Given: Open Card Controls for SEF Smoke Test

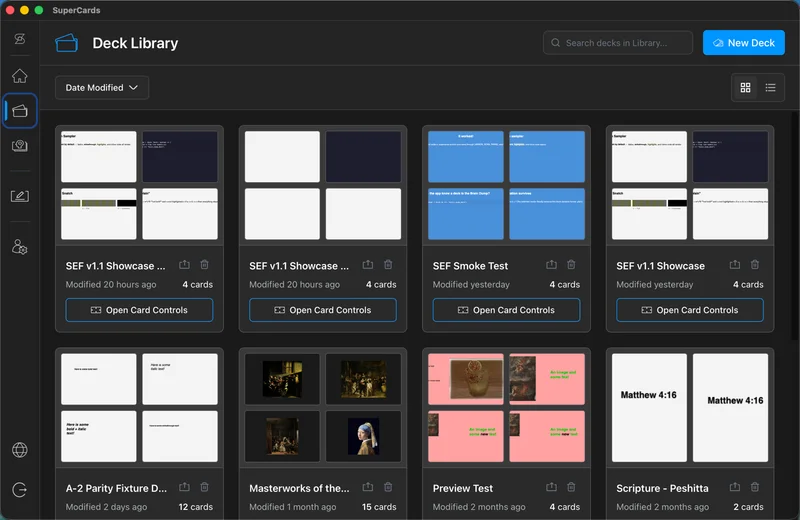Looking at the screenshot, I should (x=506, y=310).
